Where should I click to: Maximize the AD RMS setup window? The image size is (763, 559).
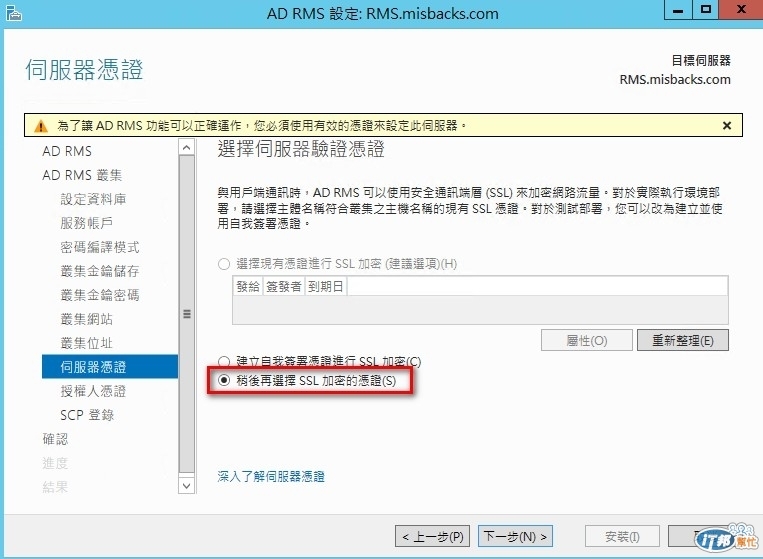pyautogui.click(x=705, y=10)
